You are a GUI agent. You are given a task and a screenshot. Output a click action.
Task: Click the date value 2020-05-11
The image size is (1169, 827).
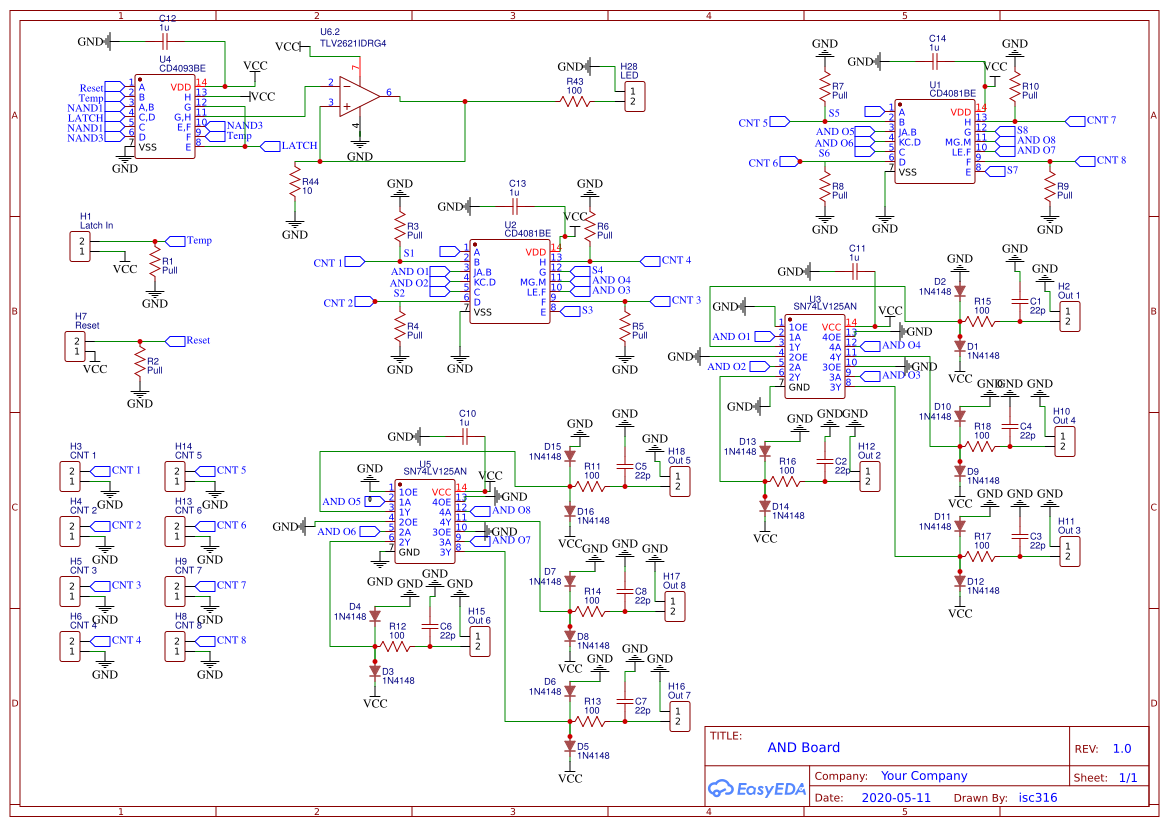896,797
